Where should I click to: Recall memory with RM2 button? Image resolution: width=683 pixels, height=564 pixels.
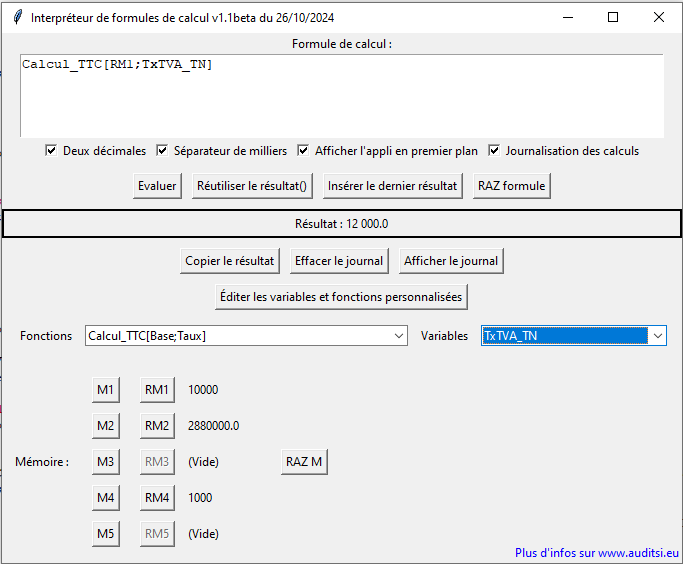click(x=157, y=426)
